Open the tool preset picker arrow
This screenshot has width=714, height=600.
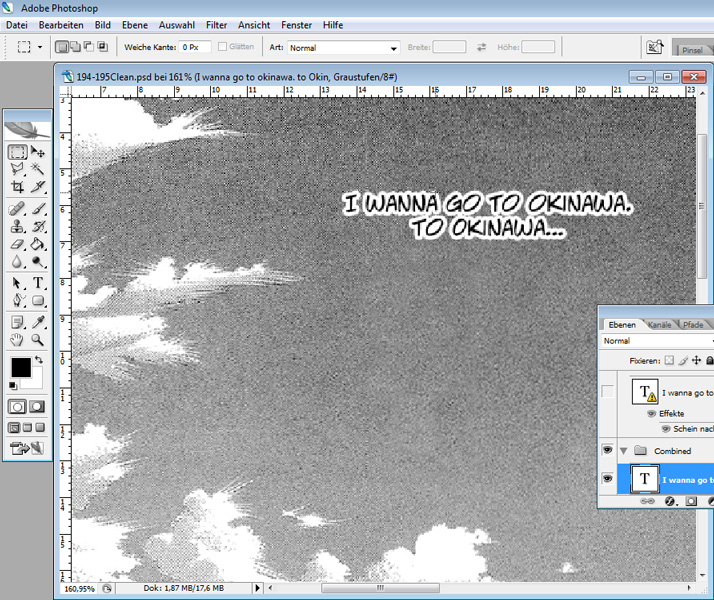(x=40, y=47)
